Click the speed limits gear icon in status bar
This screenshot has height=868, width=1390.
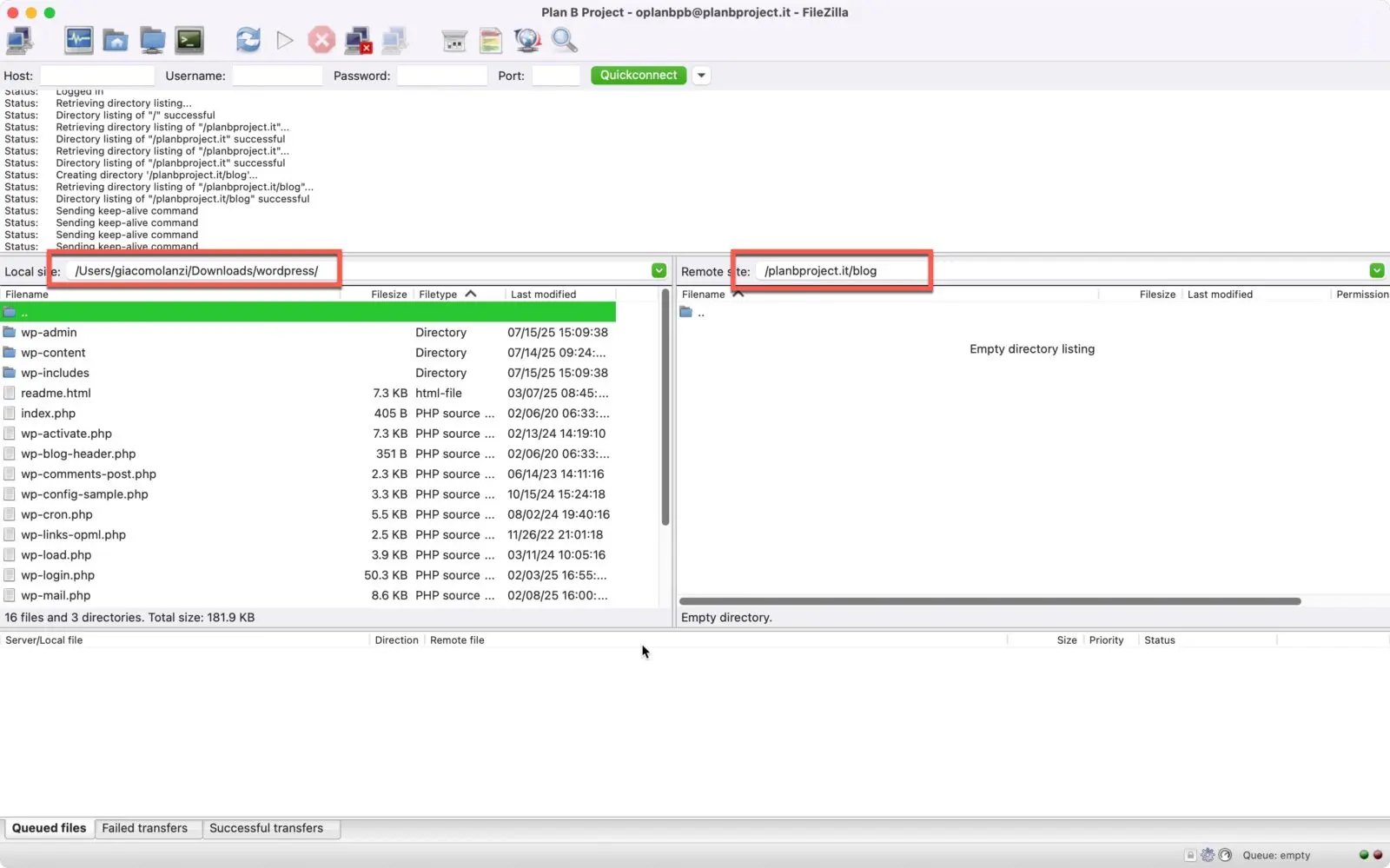(1208, 855)
